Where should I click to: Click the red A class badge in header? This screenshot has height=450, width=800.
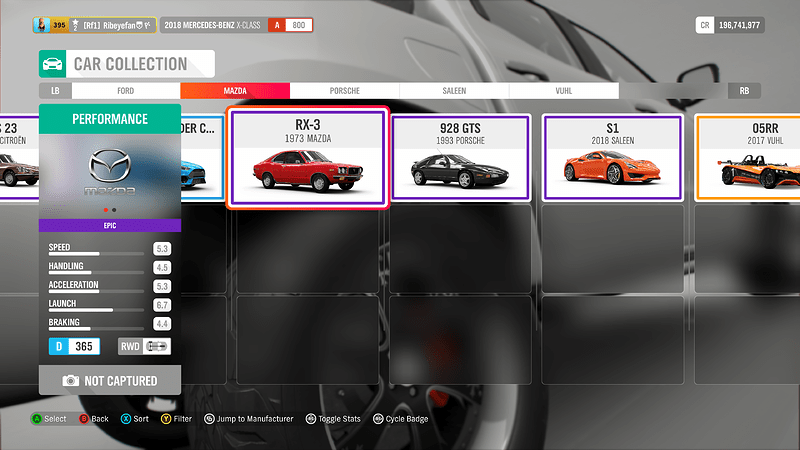(x=277, y=25)
